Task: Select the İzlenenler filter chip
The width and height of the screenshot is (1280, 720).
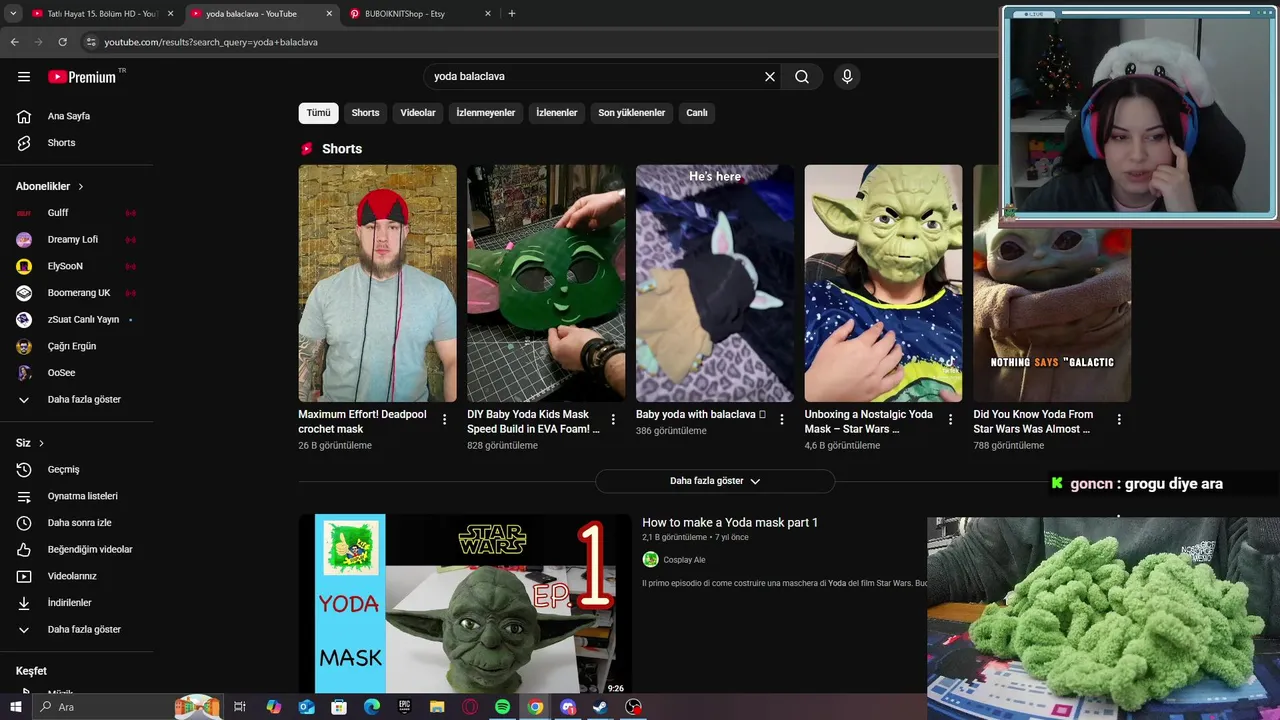Action: pyautogui.click(x=557, y=113)
